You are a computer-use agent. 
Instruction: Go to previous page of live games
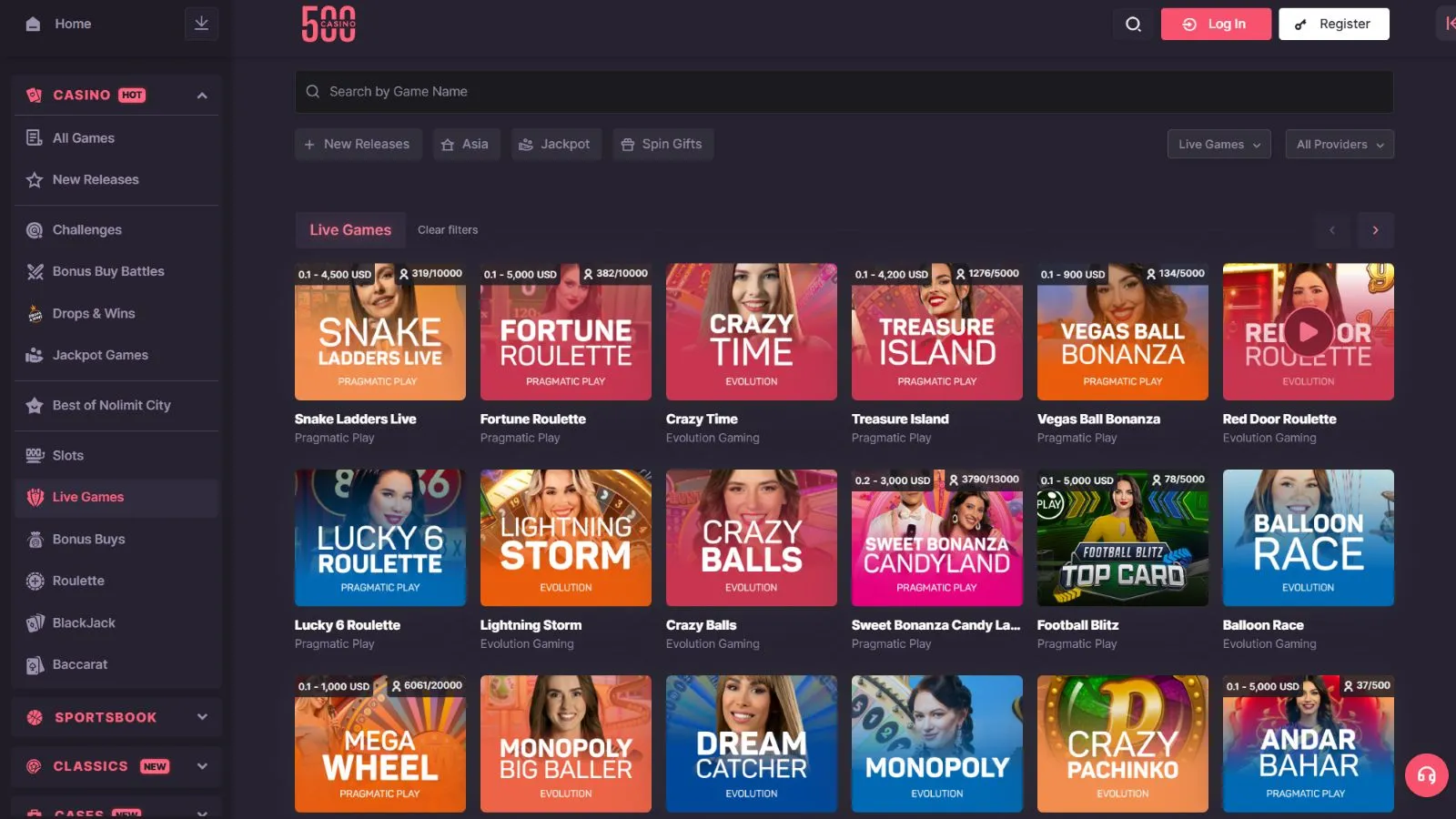coord(1332,230)
